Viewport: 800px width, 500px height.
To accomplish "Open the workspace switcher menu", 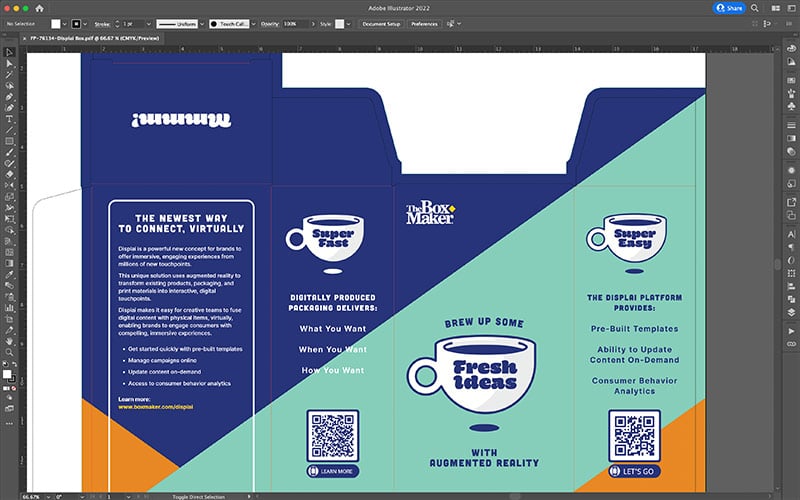I will click(791, 8).
